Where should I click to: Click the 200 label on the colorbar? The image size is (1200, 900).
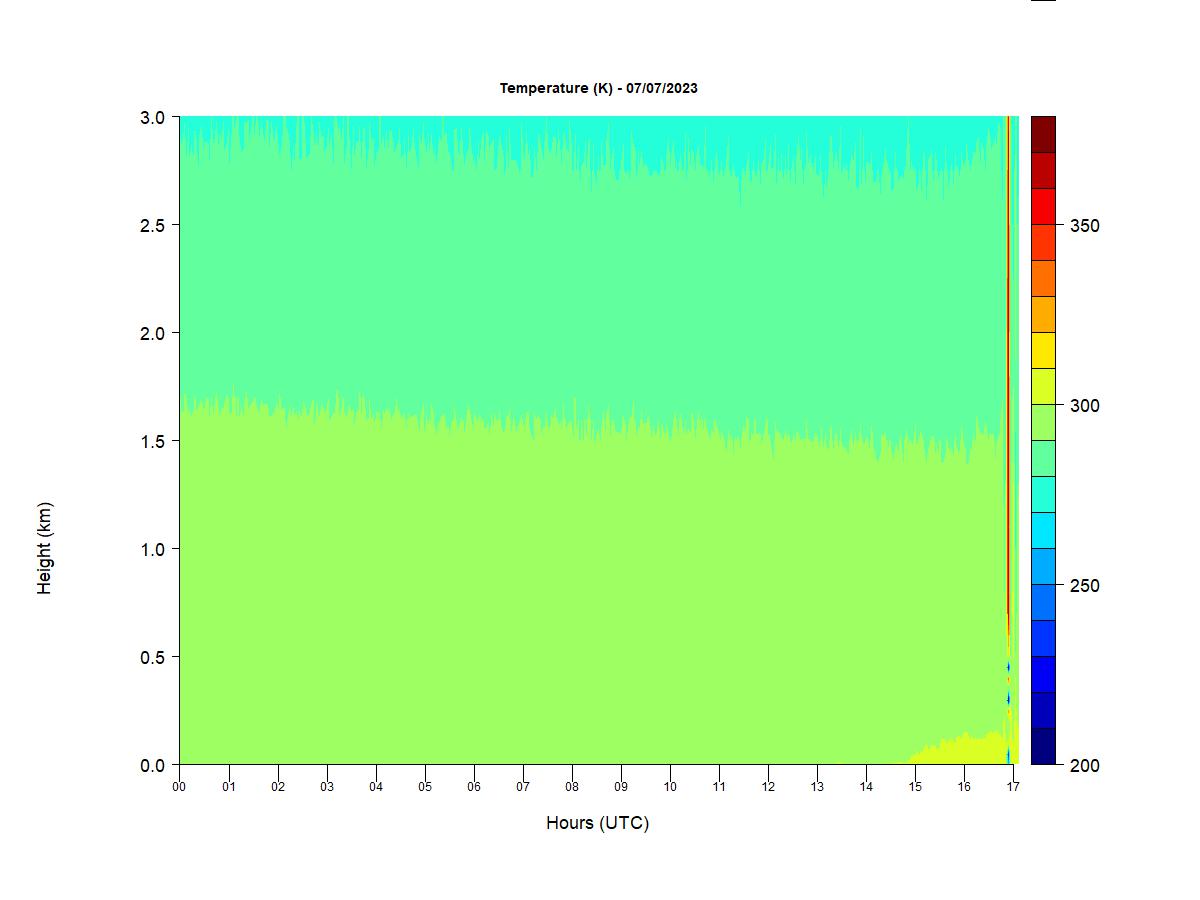tap(1084, 766)
